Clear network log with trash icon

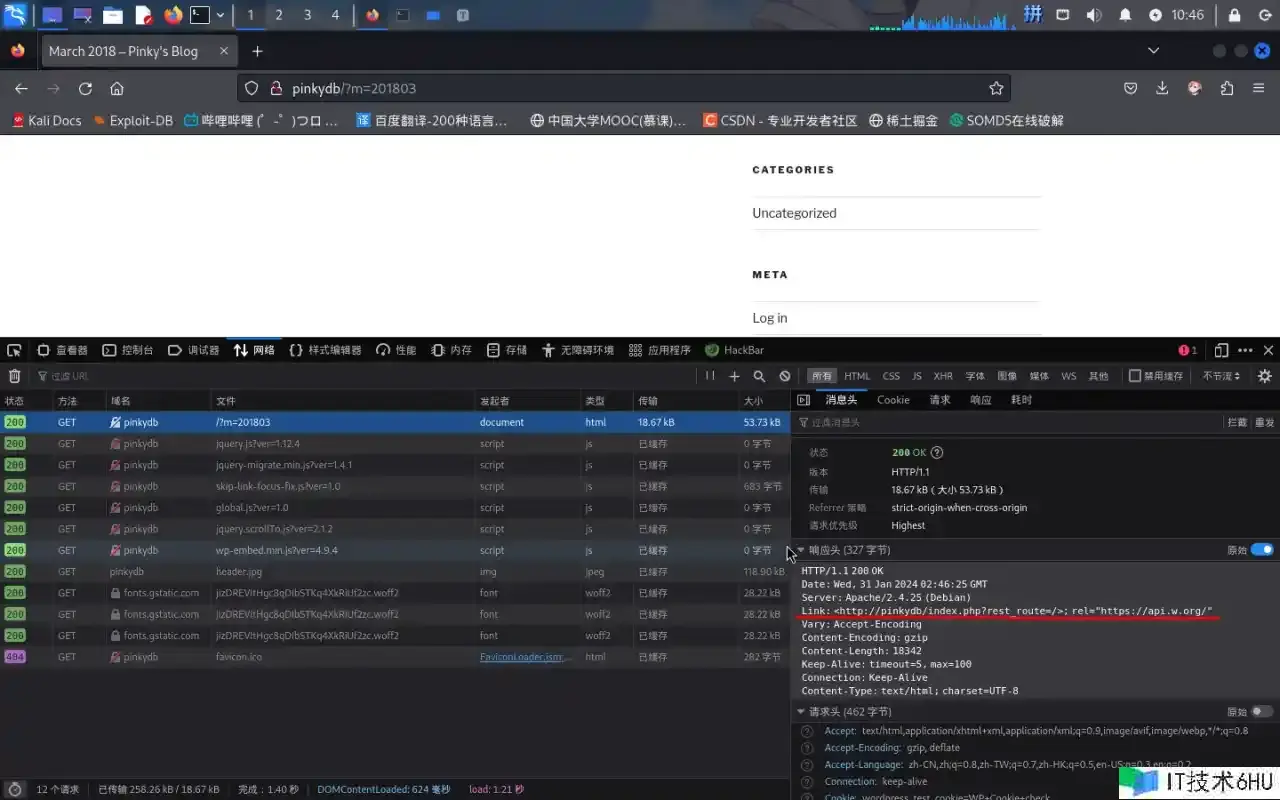[x=14, y=376]
